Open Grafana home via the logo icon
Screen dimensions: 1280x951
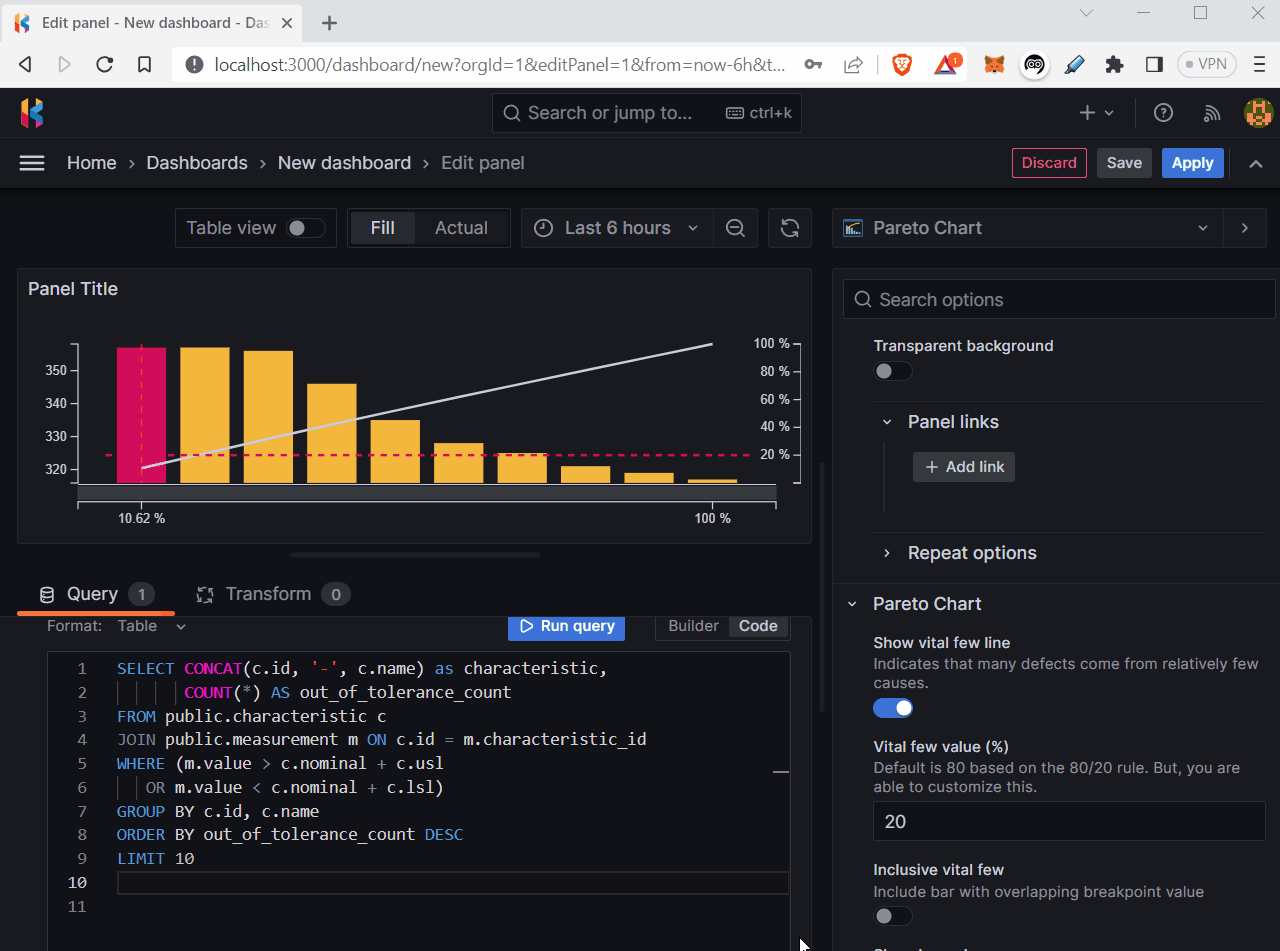point(31,112)
